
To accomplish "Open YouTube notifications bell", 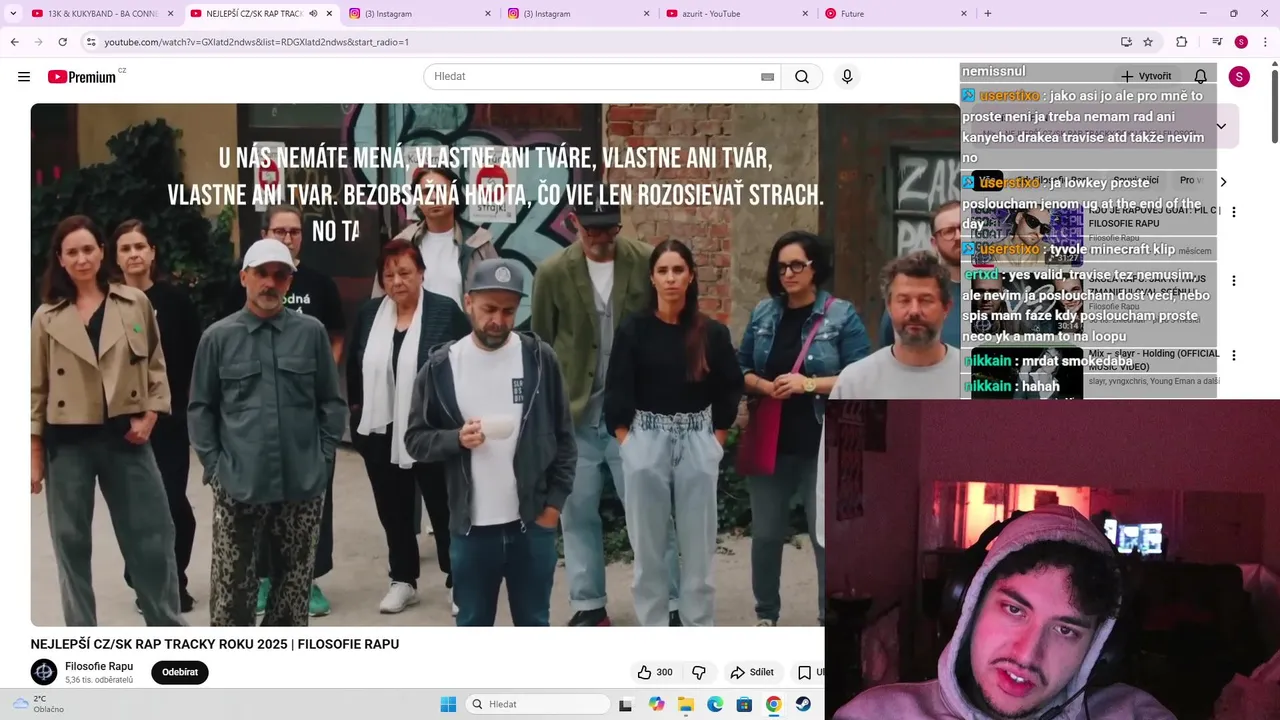I will click(1200, 77).
